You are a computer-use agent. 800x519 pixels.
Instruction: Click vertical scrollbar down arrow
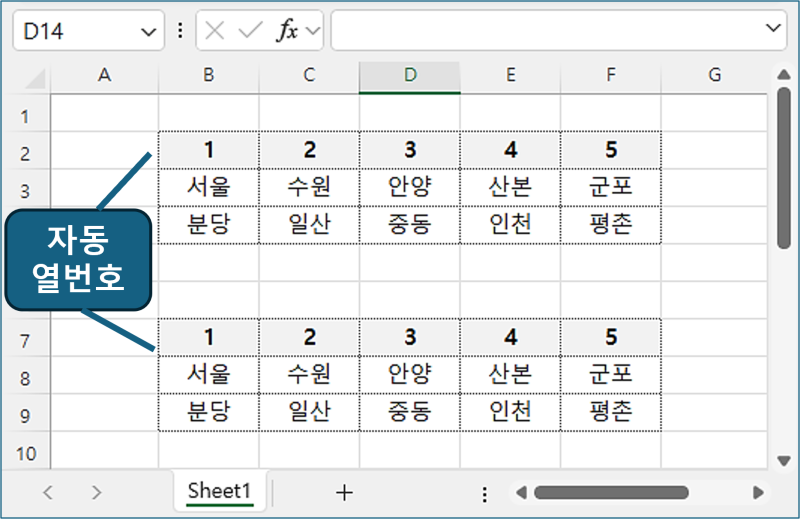coord(784,460)
